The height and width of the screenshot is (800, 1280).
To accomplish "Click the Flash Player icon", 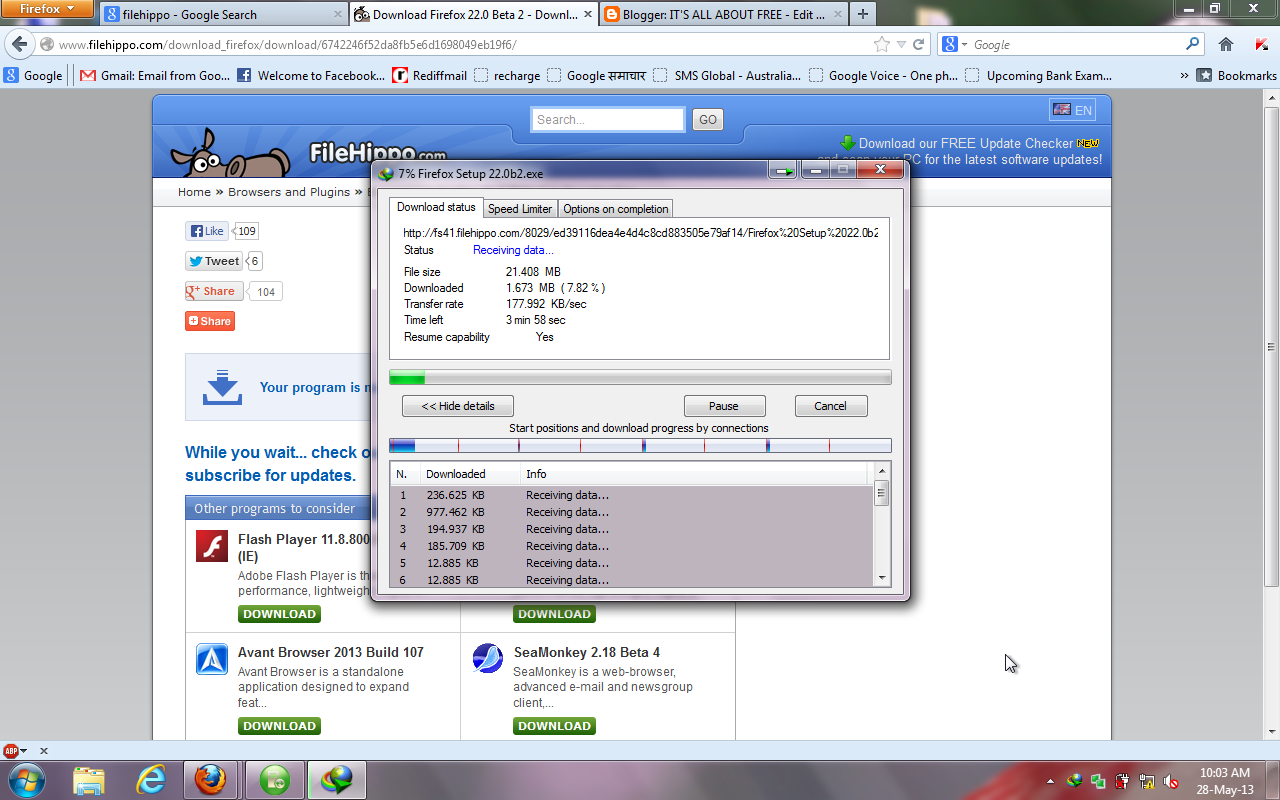I will [x=212, y=546].
